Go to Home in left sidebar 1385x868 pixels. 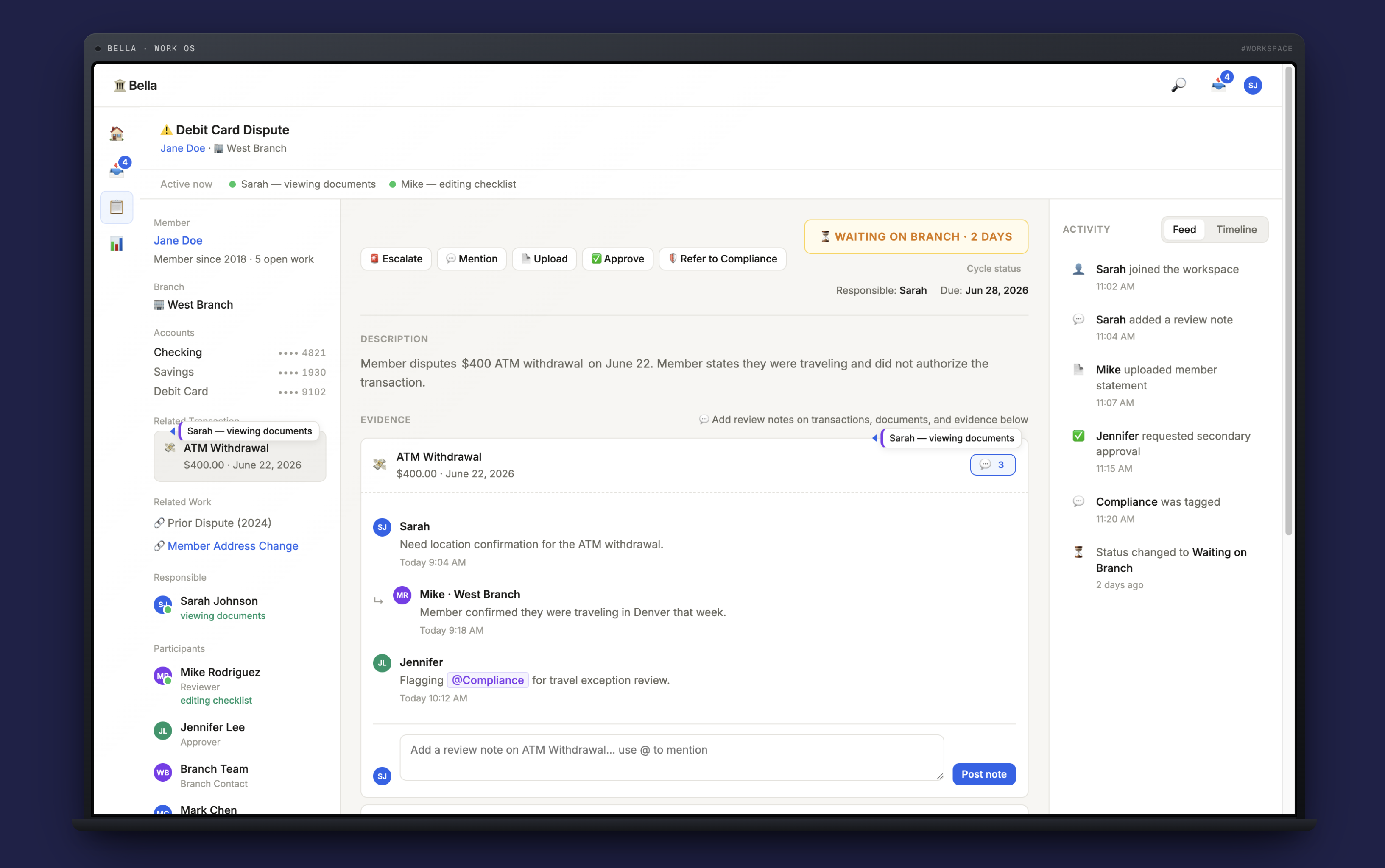(117, 133)
